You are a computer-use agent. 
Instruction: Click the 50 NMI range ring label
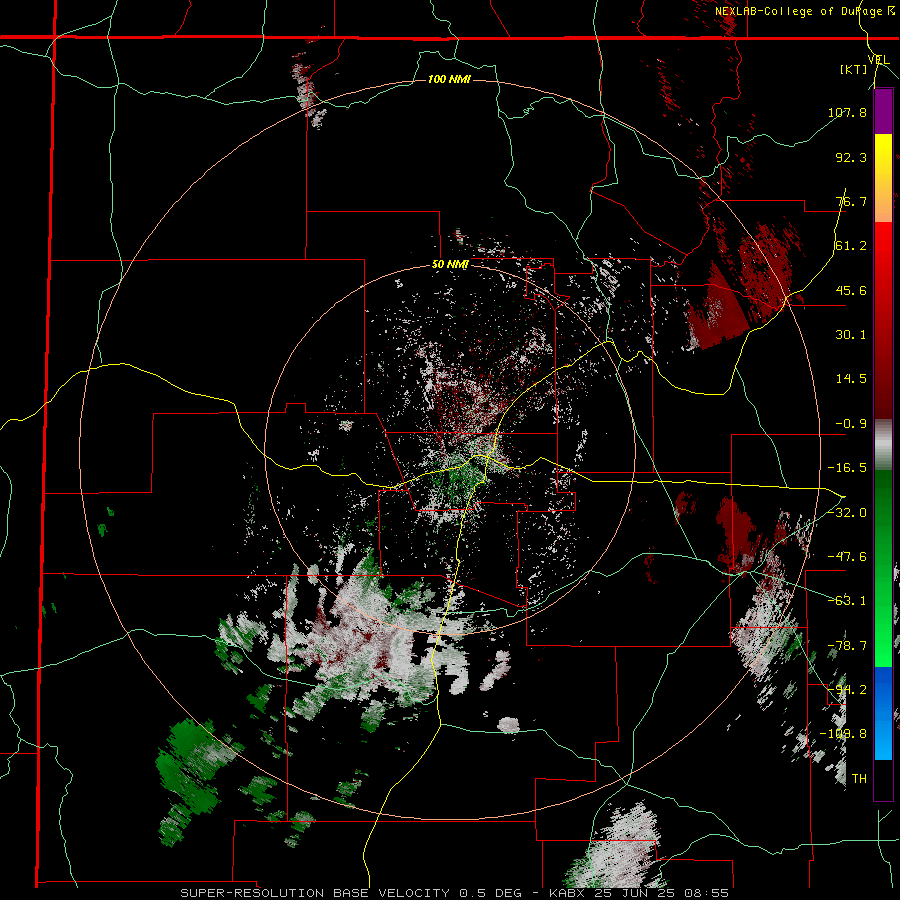click(450, 265)
